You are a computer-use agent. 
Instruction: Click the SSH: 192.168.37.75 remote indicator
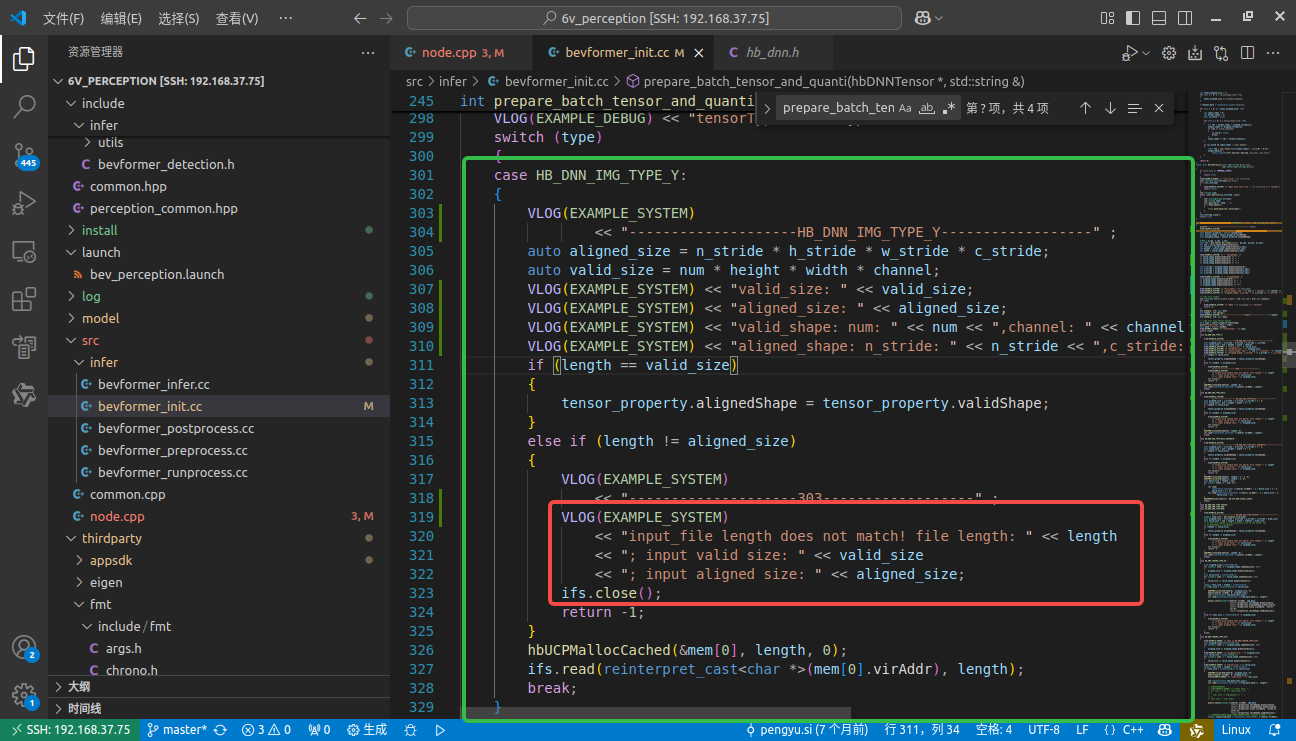pos(69,730)
